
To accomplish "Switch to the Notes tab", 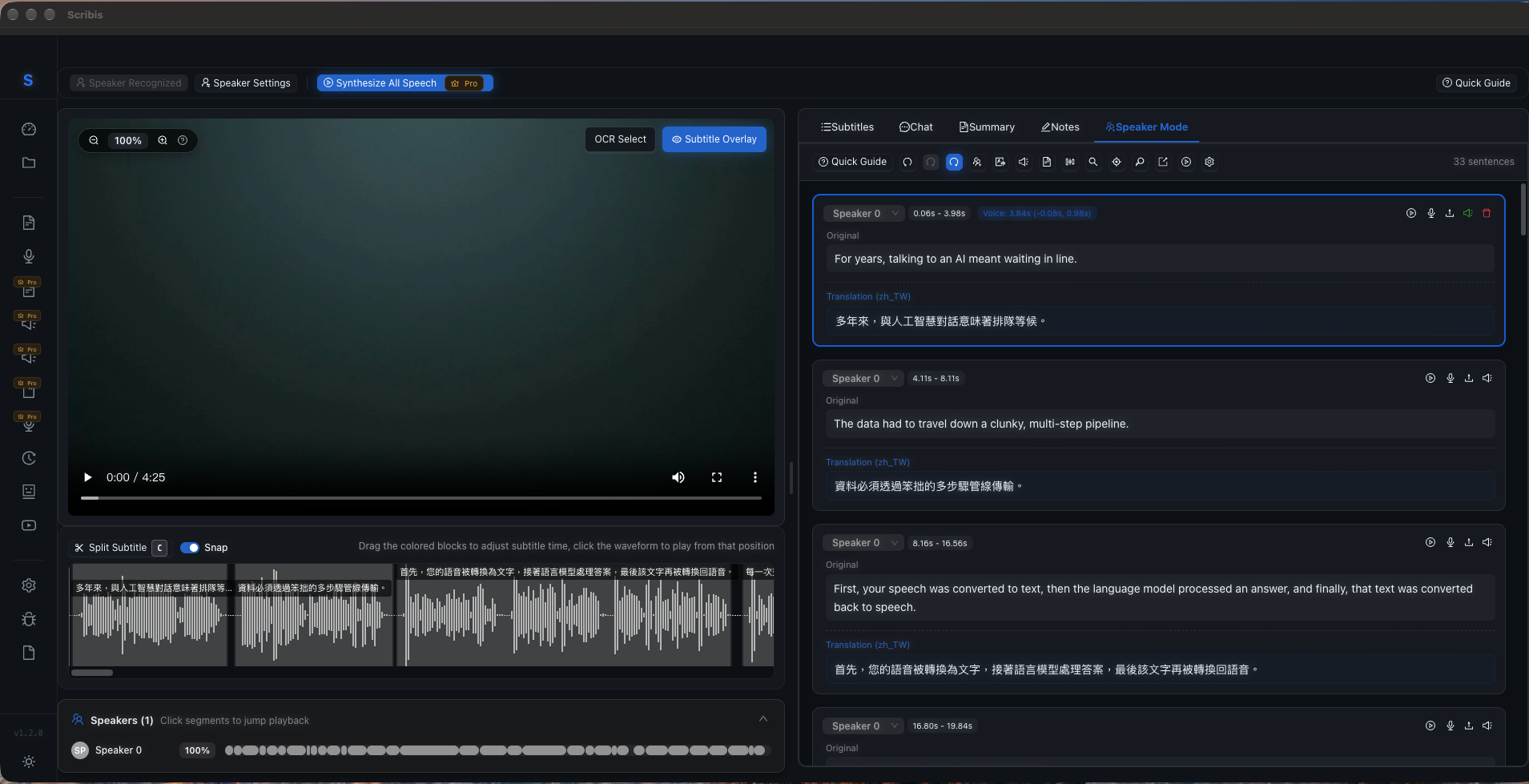I will coord(1060,127).
